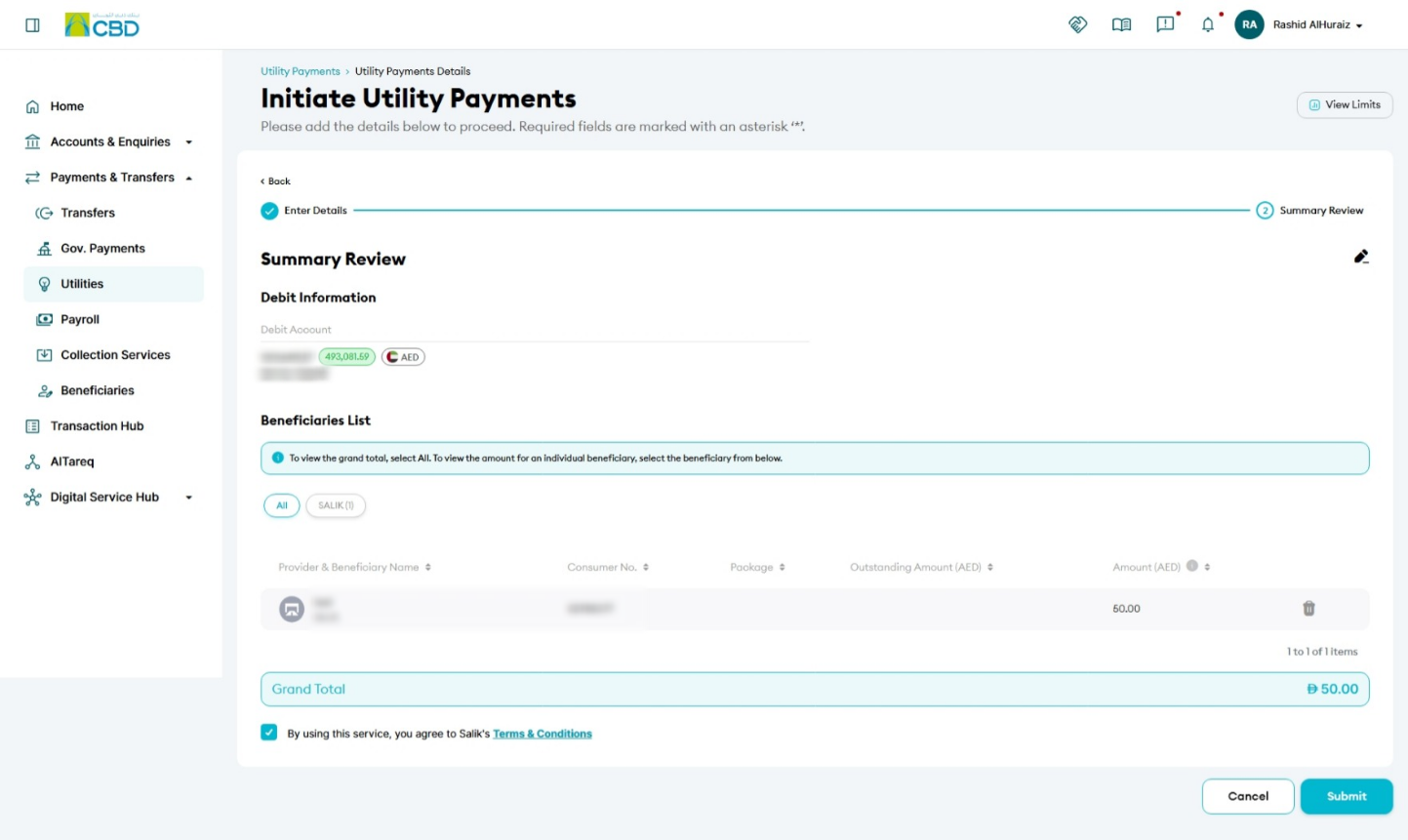Select the SALIK (1) filter tab

(336, 505)
